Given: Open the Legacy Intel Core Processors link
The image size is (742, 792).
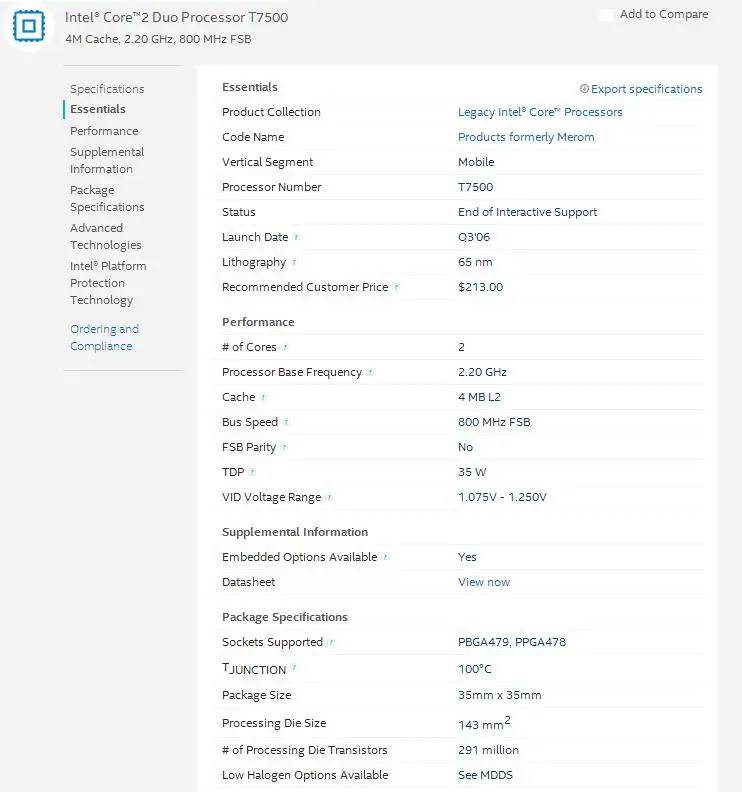Looking at the screenshot, I should tap(540, 112).
